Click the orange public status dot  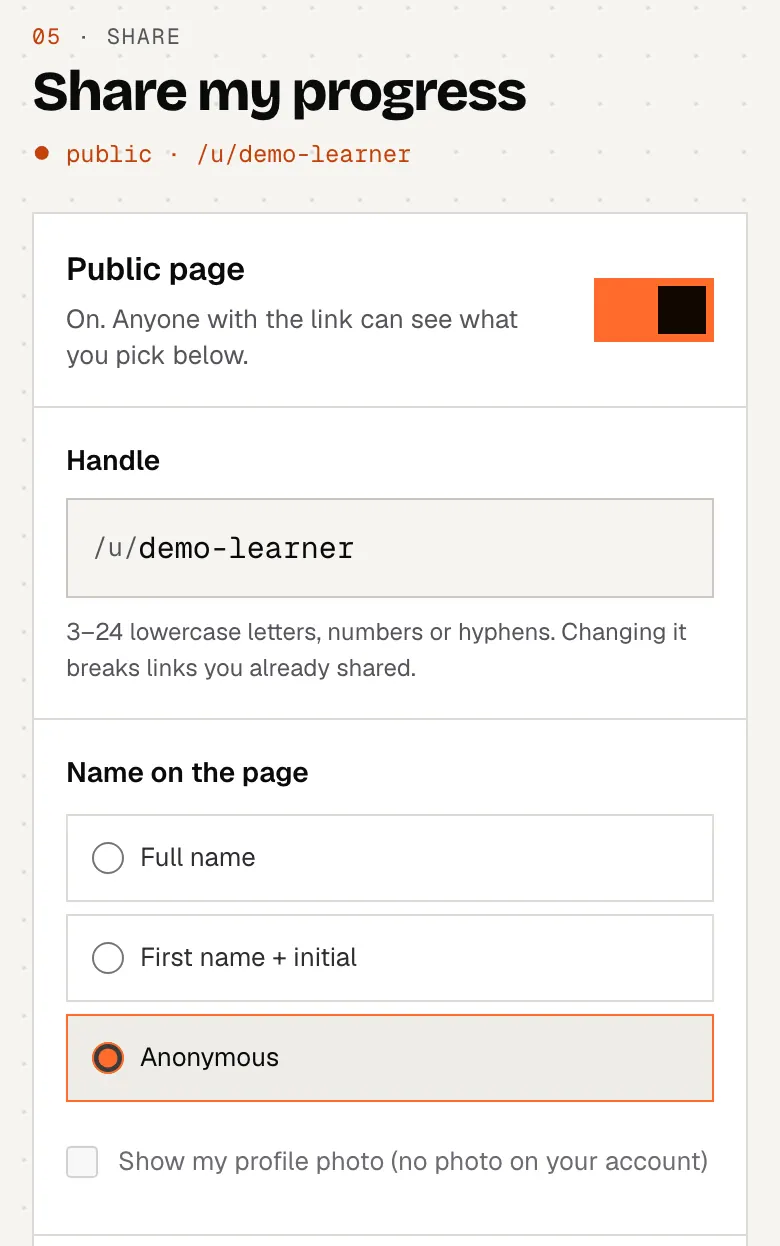(42, 153)
